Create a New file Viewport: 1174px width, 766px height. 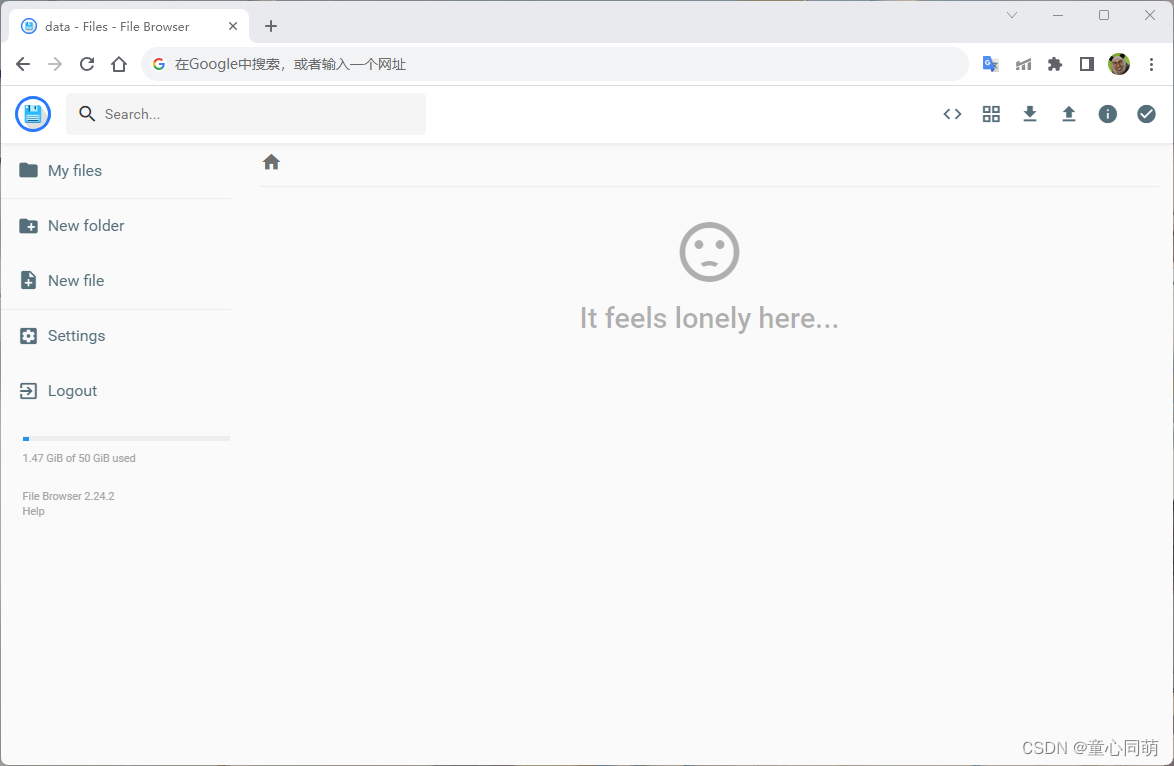click(75, 280)
